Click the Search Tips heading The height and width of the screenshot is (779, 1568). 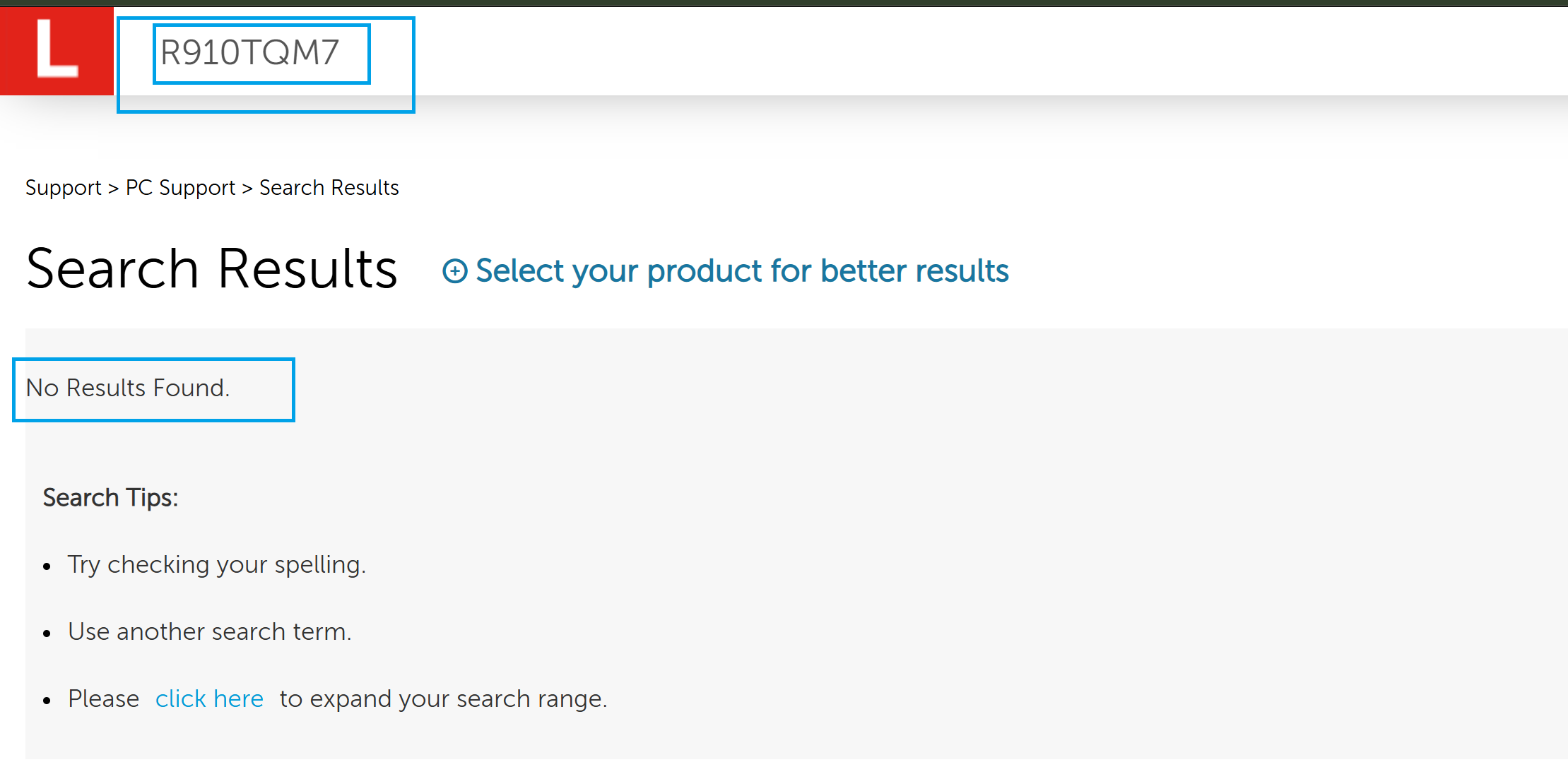point(110,498)
